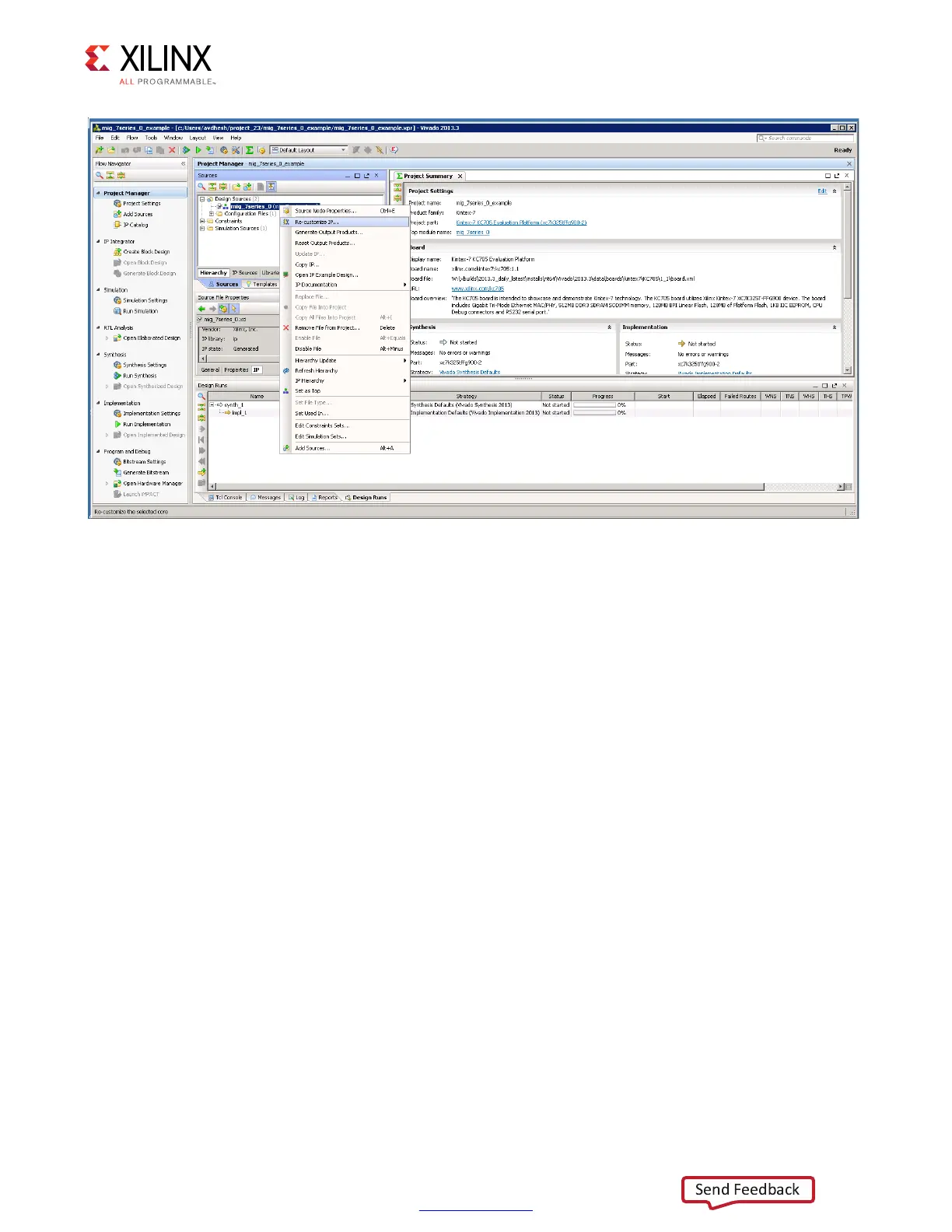The height and width of the screenshot is (1232, 952).
Task: Click the Simulation Settings gear icon
Action: pyautogui.click(x=117, y=300)
